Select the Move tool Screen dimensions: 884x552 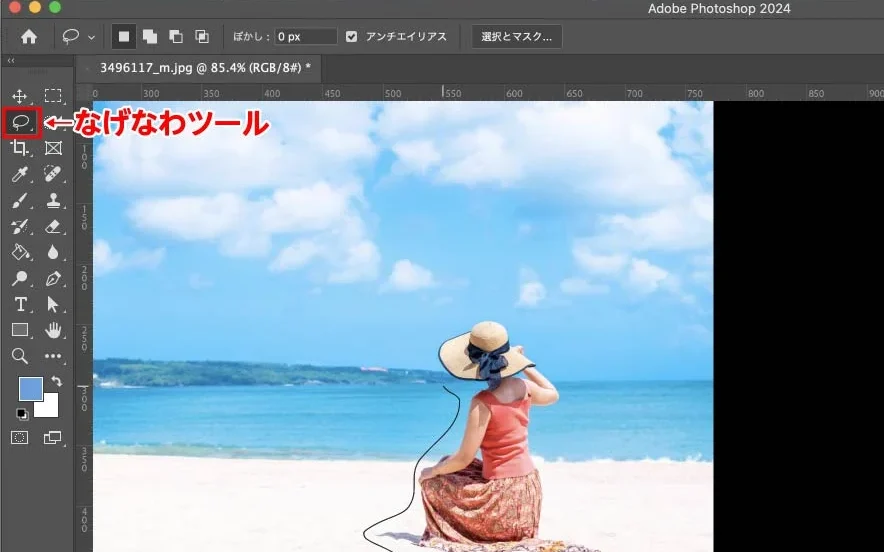[20, 96]
